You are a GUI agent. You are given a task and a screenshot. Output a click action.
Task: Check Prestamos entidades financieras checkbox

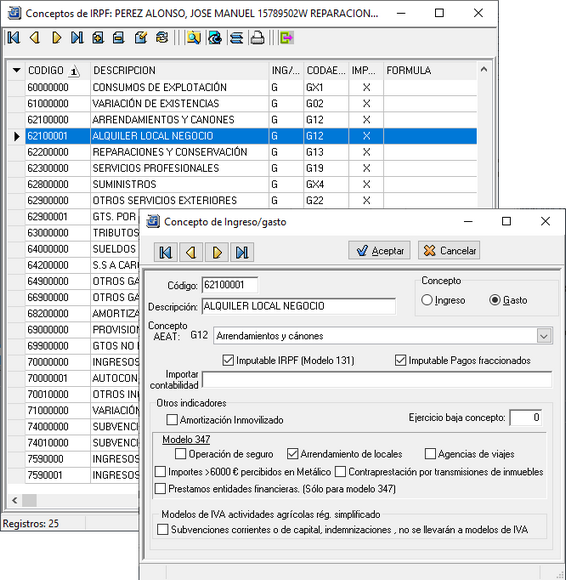coord(160,489)
